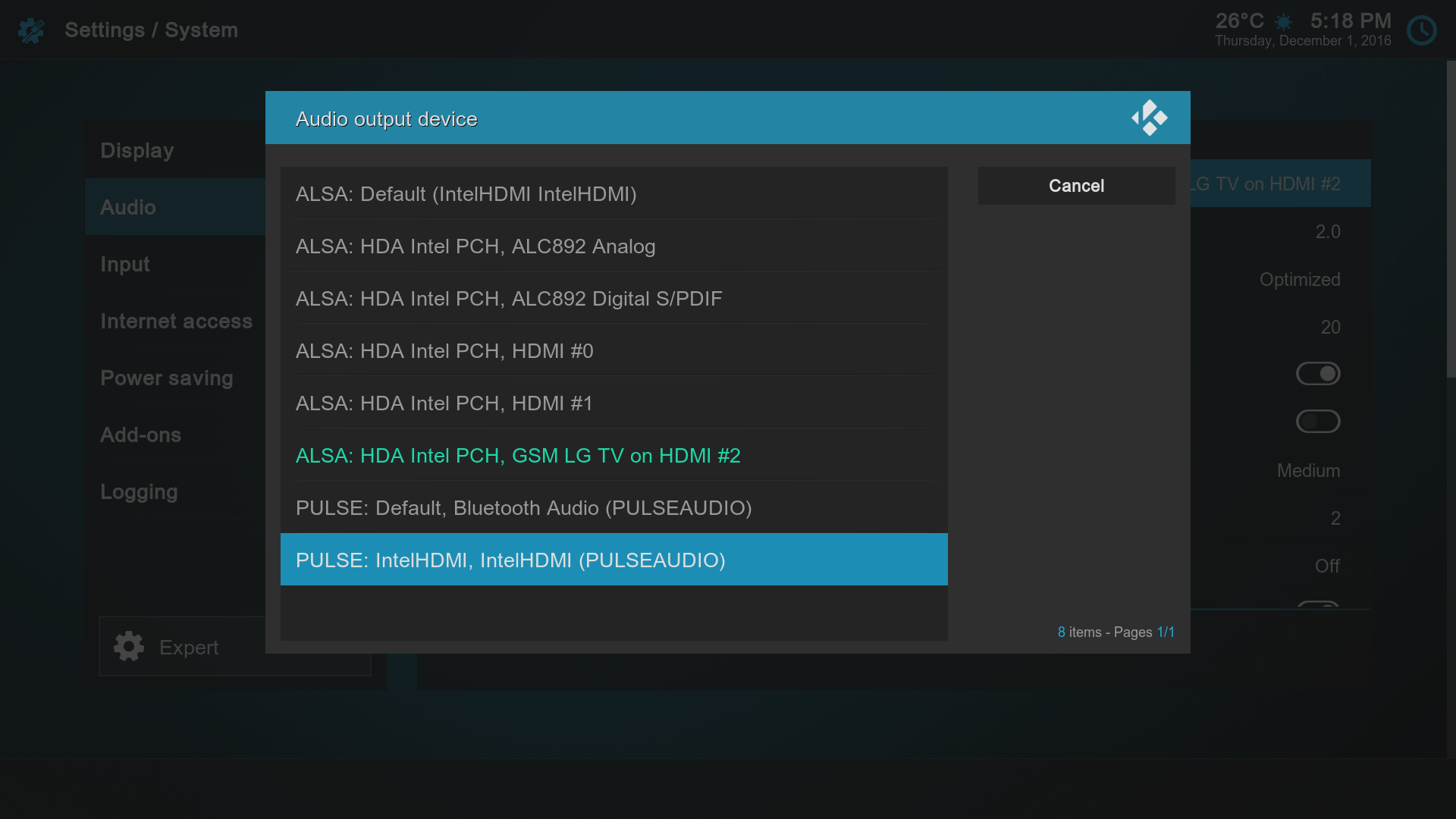Toggle the enabled switch on the right
This screenshot has width=1456, height=819.
(x=1318, y=374)
